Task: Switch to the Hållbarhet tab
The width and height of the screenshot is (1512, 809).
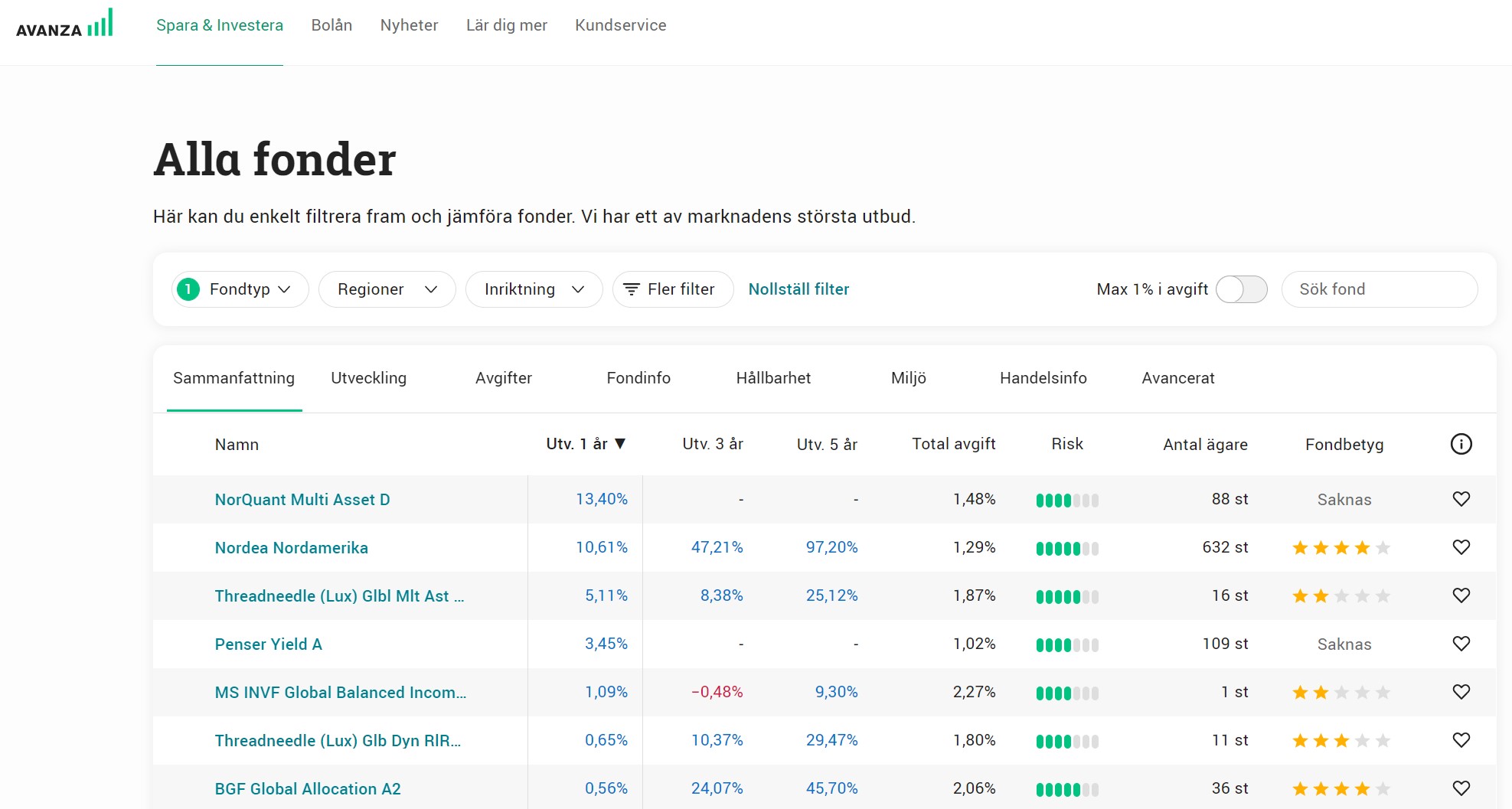Action: [x=773, y=378]
